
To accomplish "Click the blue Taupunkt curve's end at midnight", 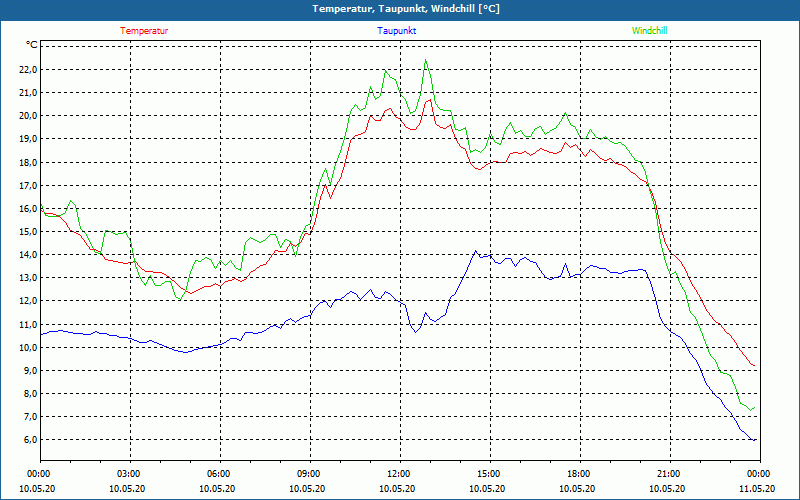I will pos(755,439).
